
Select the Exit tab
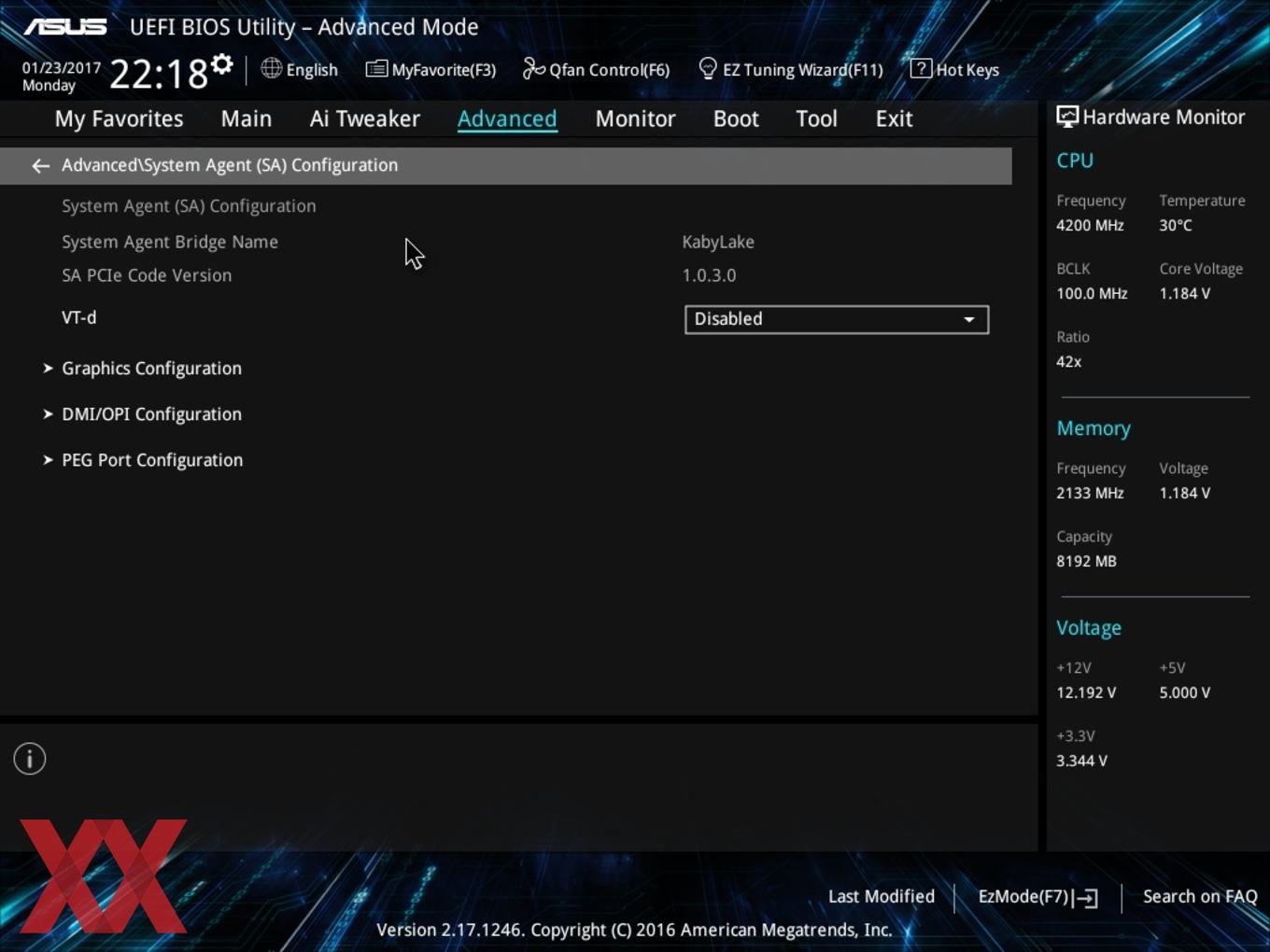click(x=894, y=119)
